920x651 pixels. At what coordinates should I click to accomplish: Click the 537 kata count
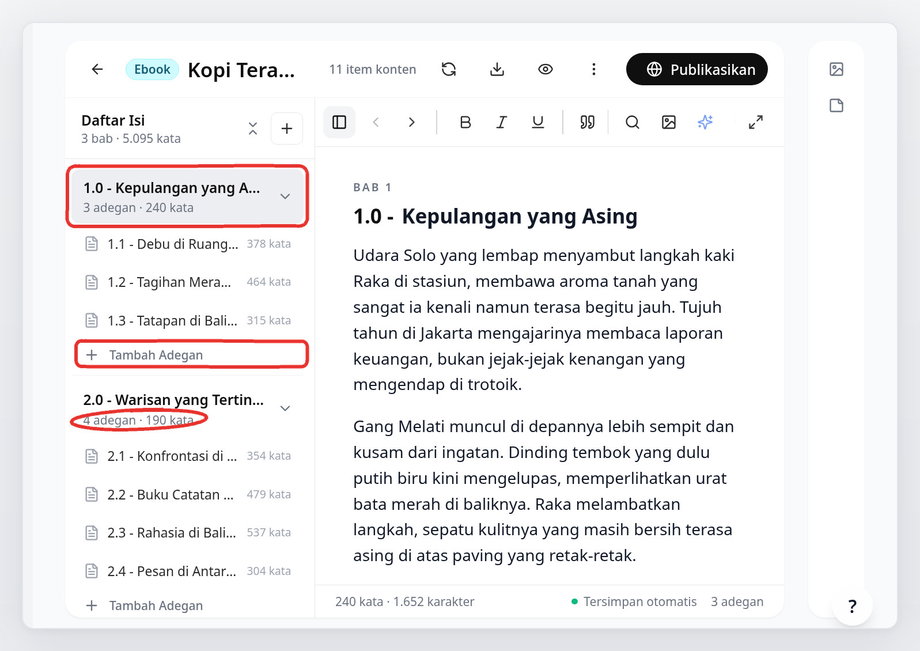269,533
